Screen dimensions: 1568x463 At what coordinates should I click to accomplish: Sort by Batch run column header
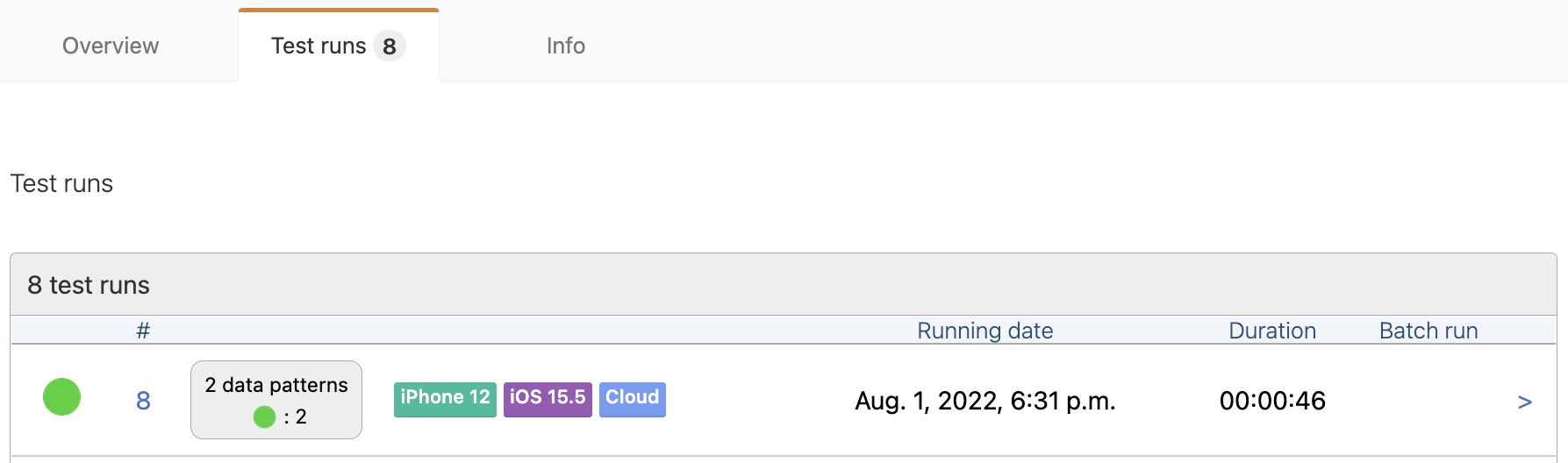point(1428,331)
